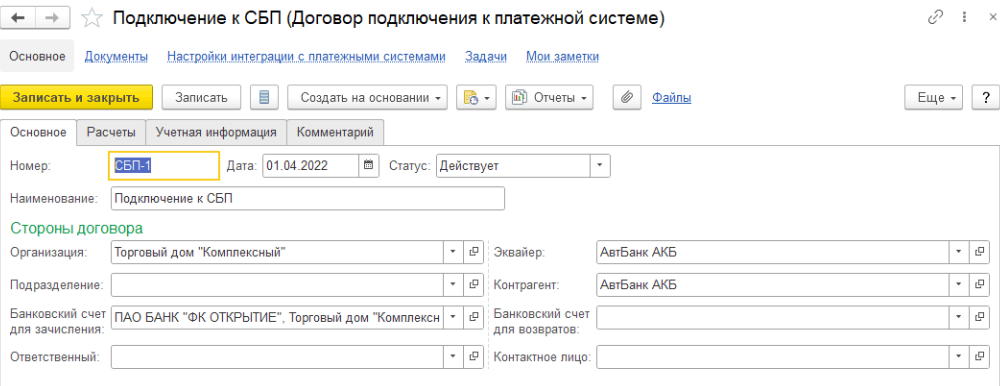Switch to the Комментарий tab
Image resolution: width=1000 pixels, height=386 pixels.
point(335,132)
